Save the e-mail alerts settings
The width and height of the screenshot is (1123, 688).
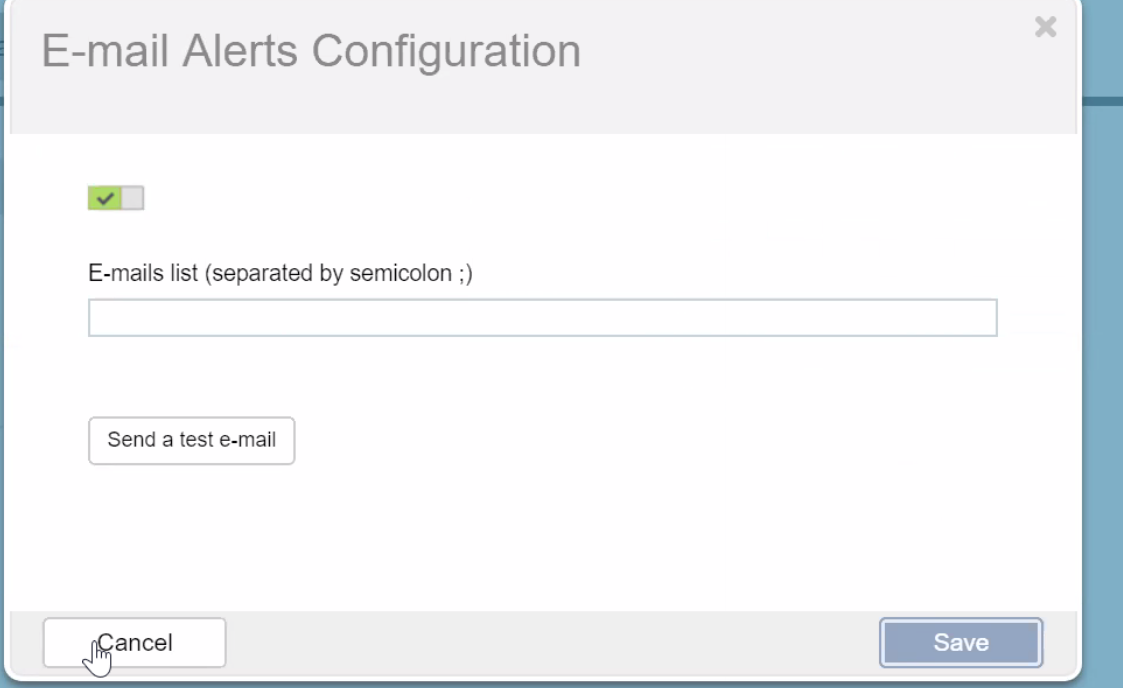(x=960, y=642)
